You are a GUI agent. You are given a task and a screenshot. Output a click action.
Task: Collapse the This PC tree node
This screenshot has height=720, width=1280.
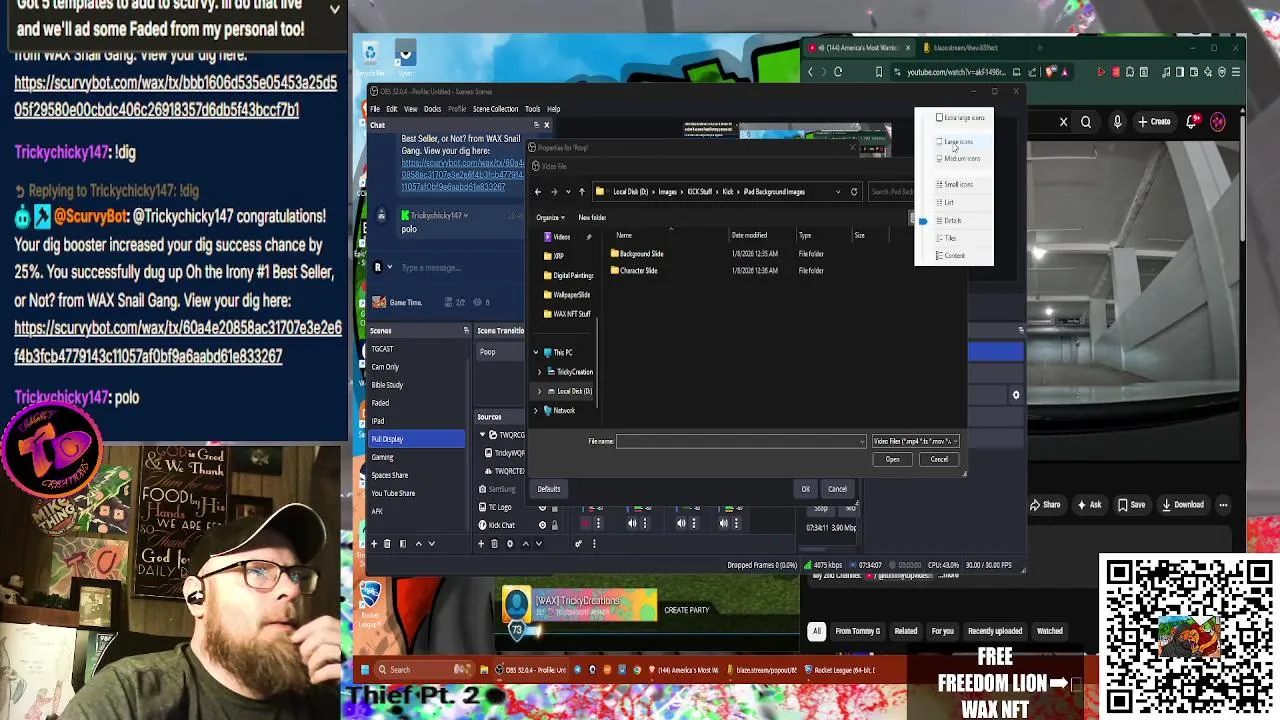[536, 353]
